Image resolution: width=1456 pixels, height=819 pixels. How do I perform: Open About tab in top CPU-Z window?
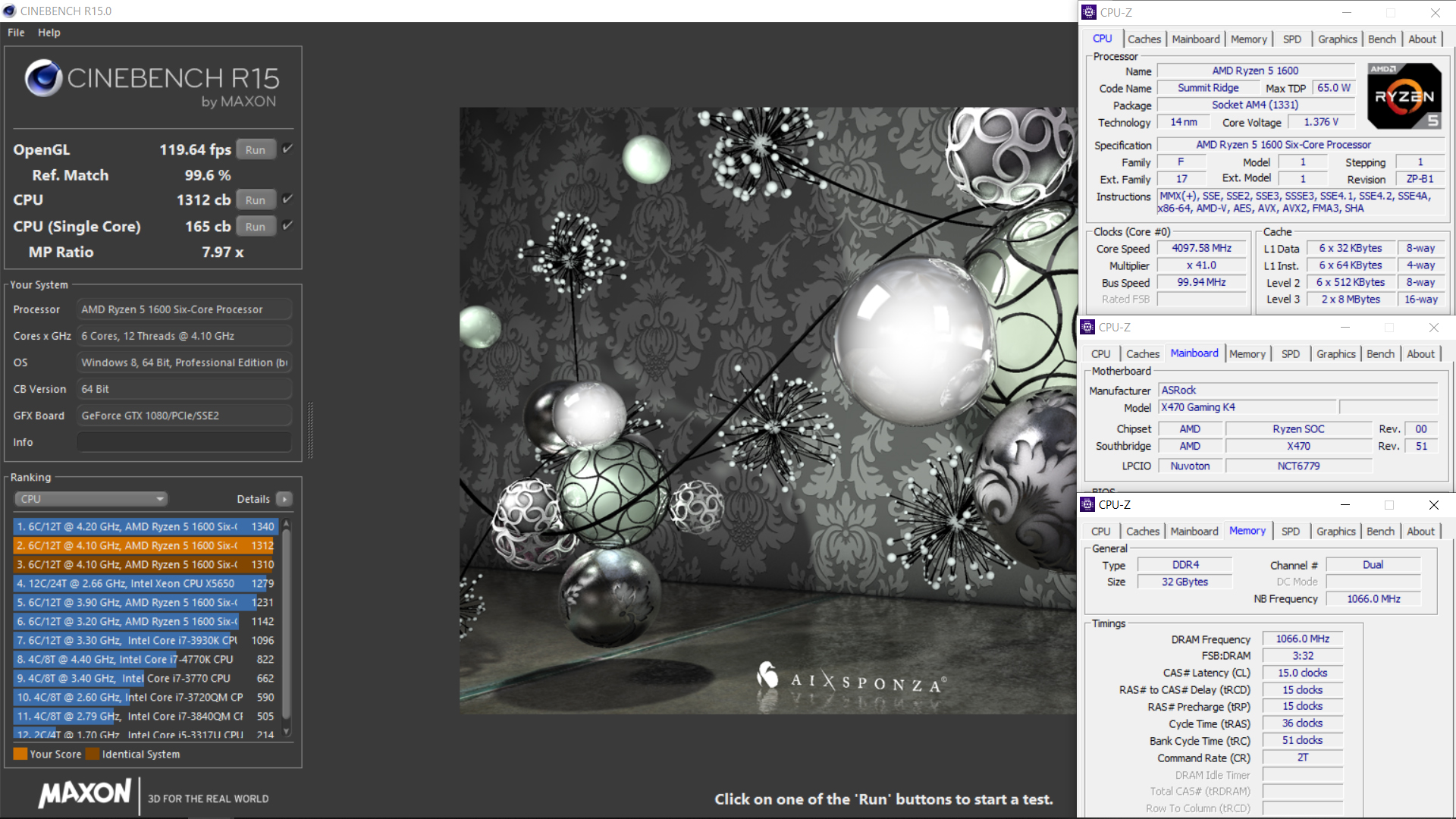point(1422,39)
